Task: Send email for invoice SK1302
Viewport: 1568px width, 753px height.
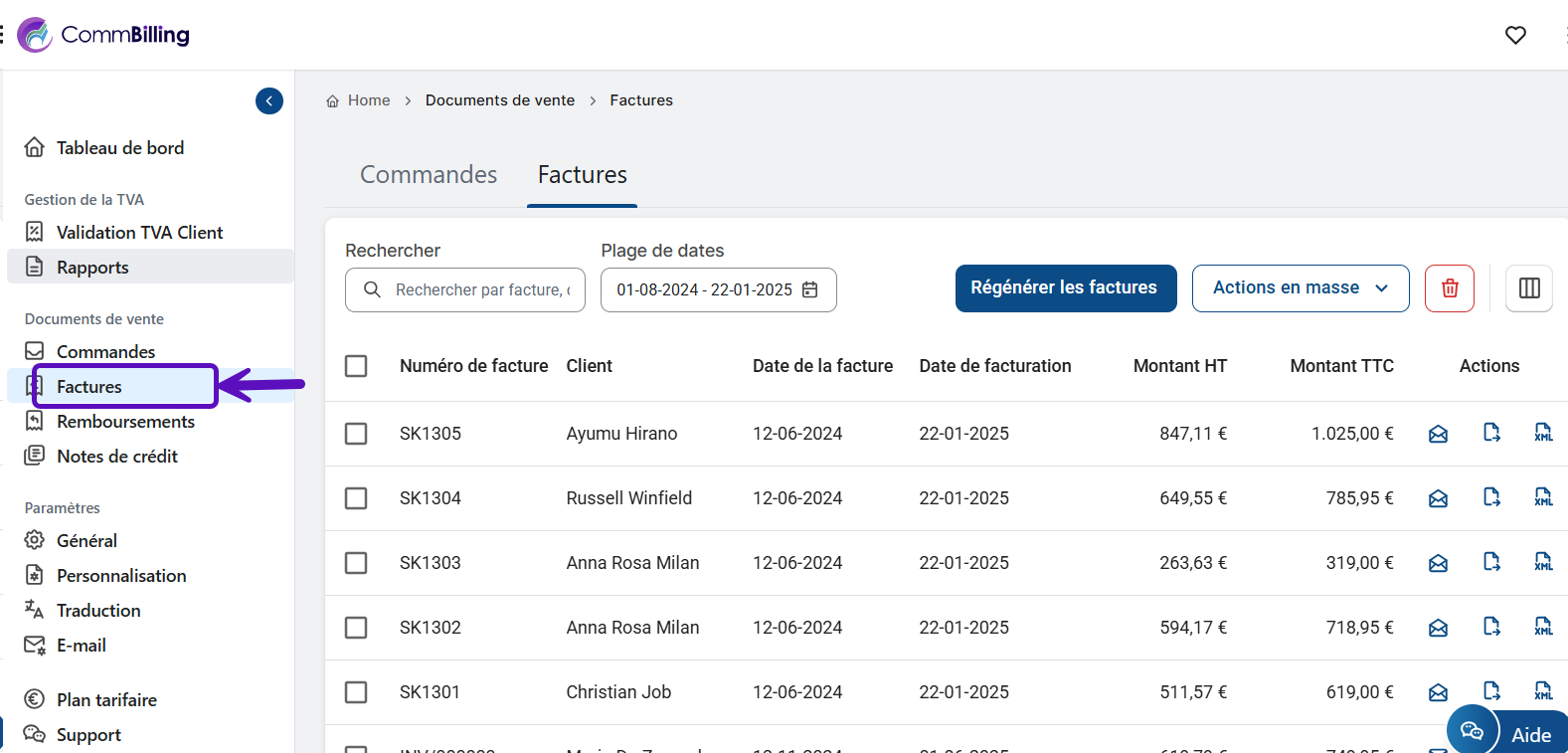Action: tap(1438, 628)
